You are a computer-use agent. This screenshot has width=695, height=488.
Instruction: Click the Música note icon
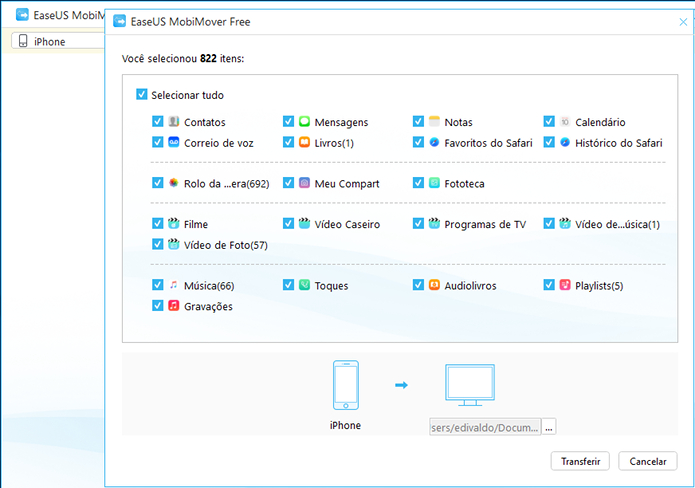coord(174,285)
